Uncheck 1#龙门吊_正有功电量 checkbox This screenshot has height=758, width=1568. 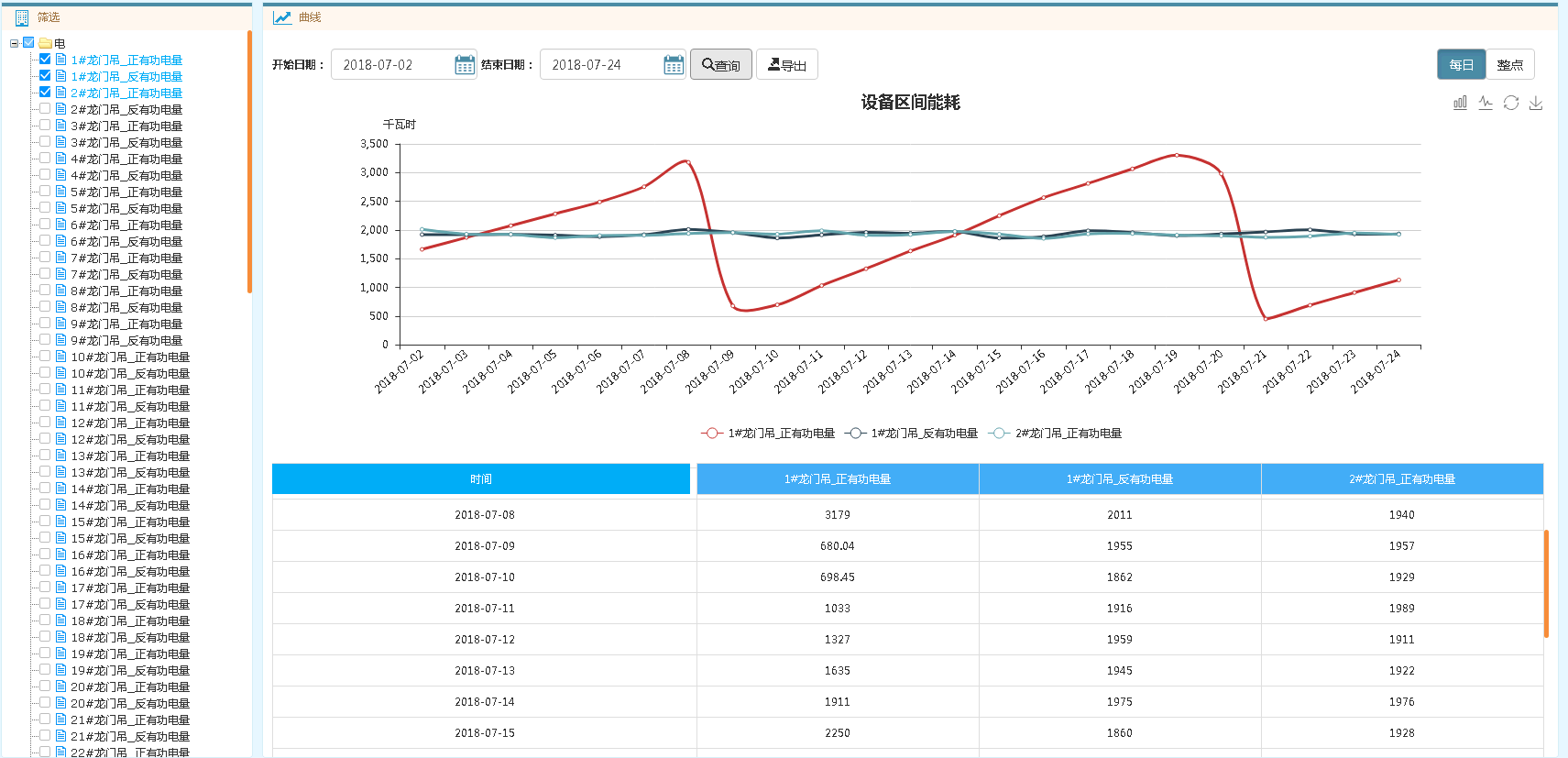tap(45, 59)
